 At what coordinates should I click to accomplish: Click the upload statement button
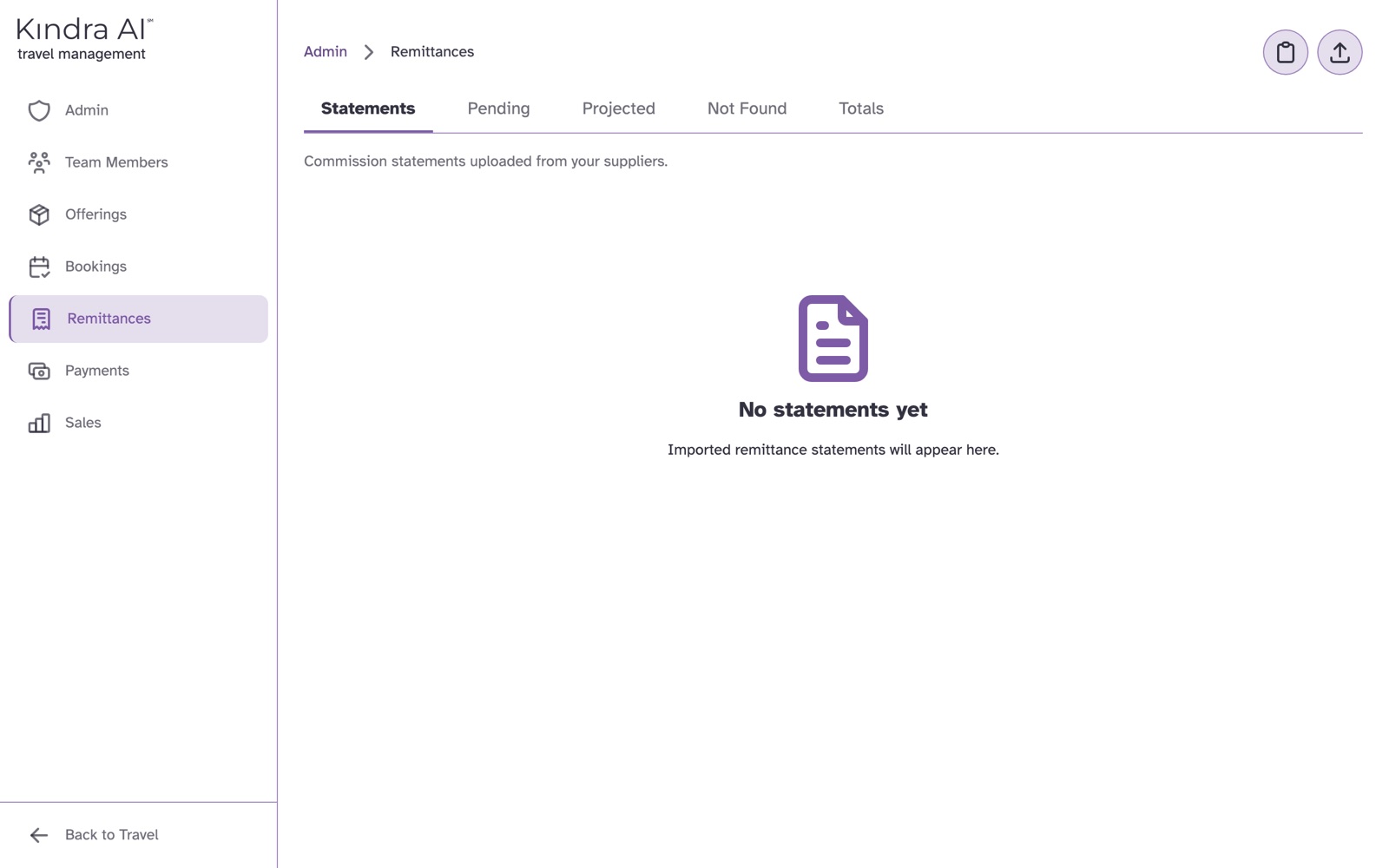click(x=1340, y=52)
